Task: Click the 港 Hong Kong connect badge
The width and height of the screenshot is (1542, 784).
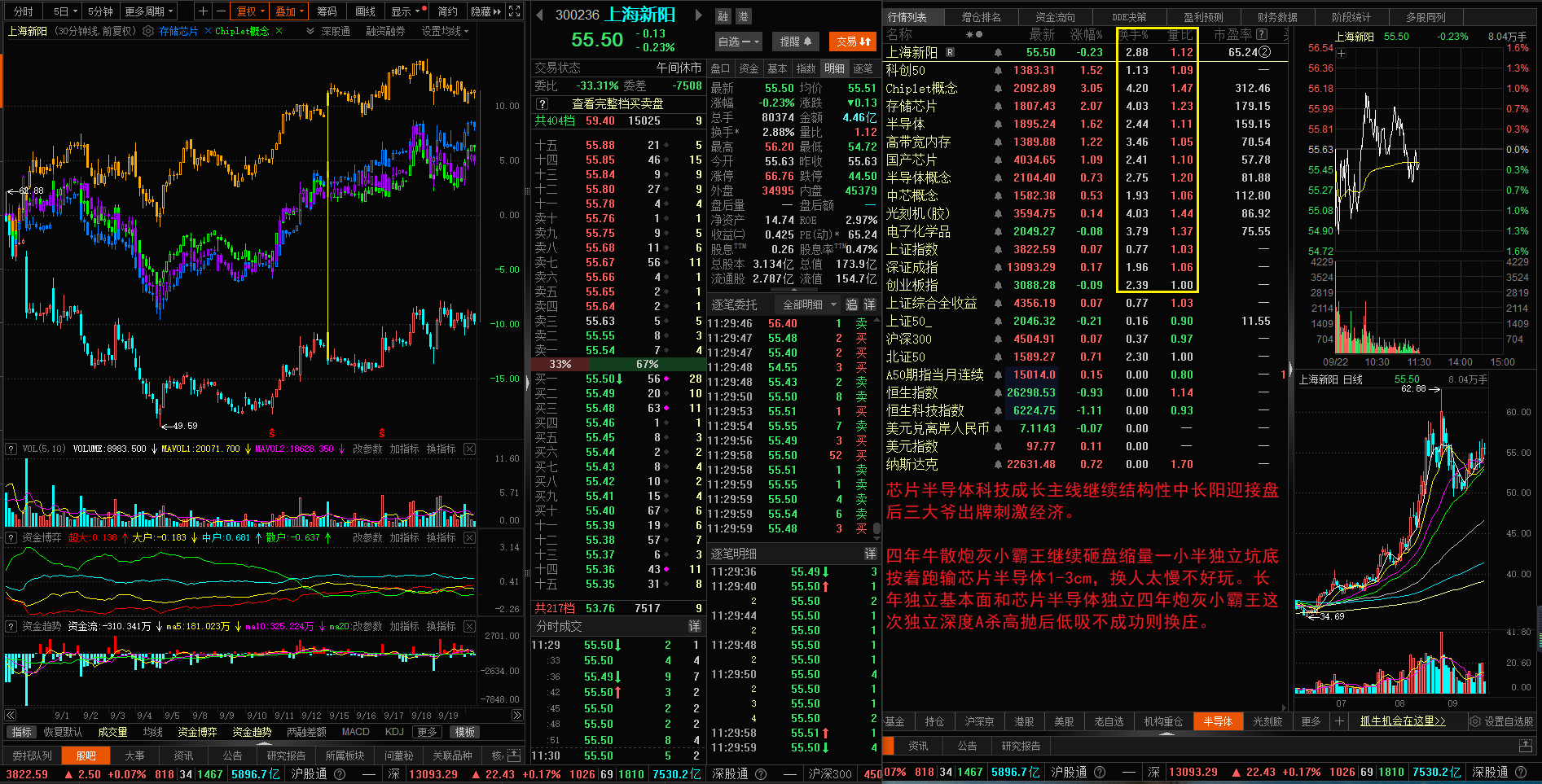Action: pyautogui.click(x=743, y=16)
